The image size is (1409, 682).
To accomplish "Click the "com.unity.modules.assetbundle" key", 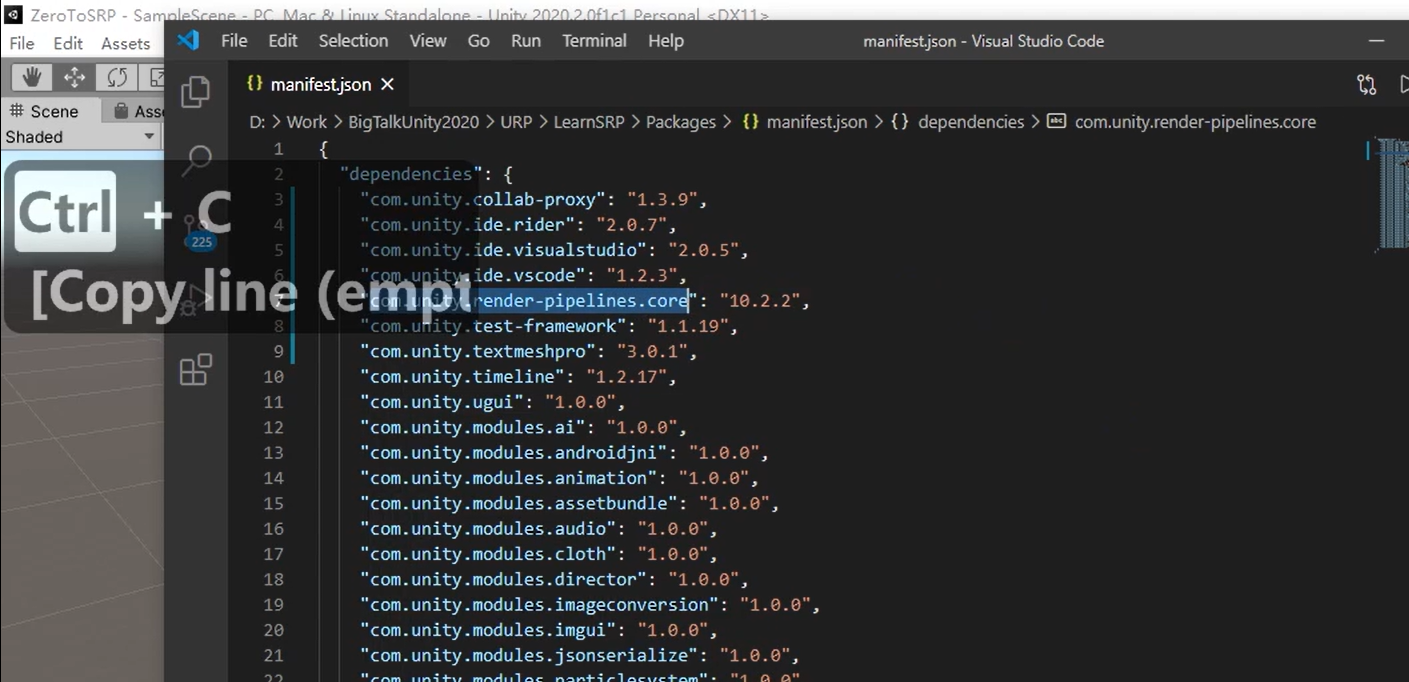I will click(519, 503).
